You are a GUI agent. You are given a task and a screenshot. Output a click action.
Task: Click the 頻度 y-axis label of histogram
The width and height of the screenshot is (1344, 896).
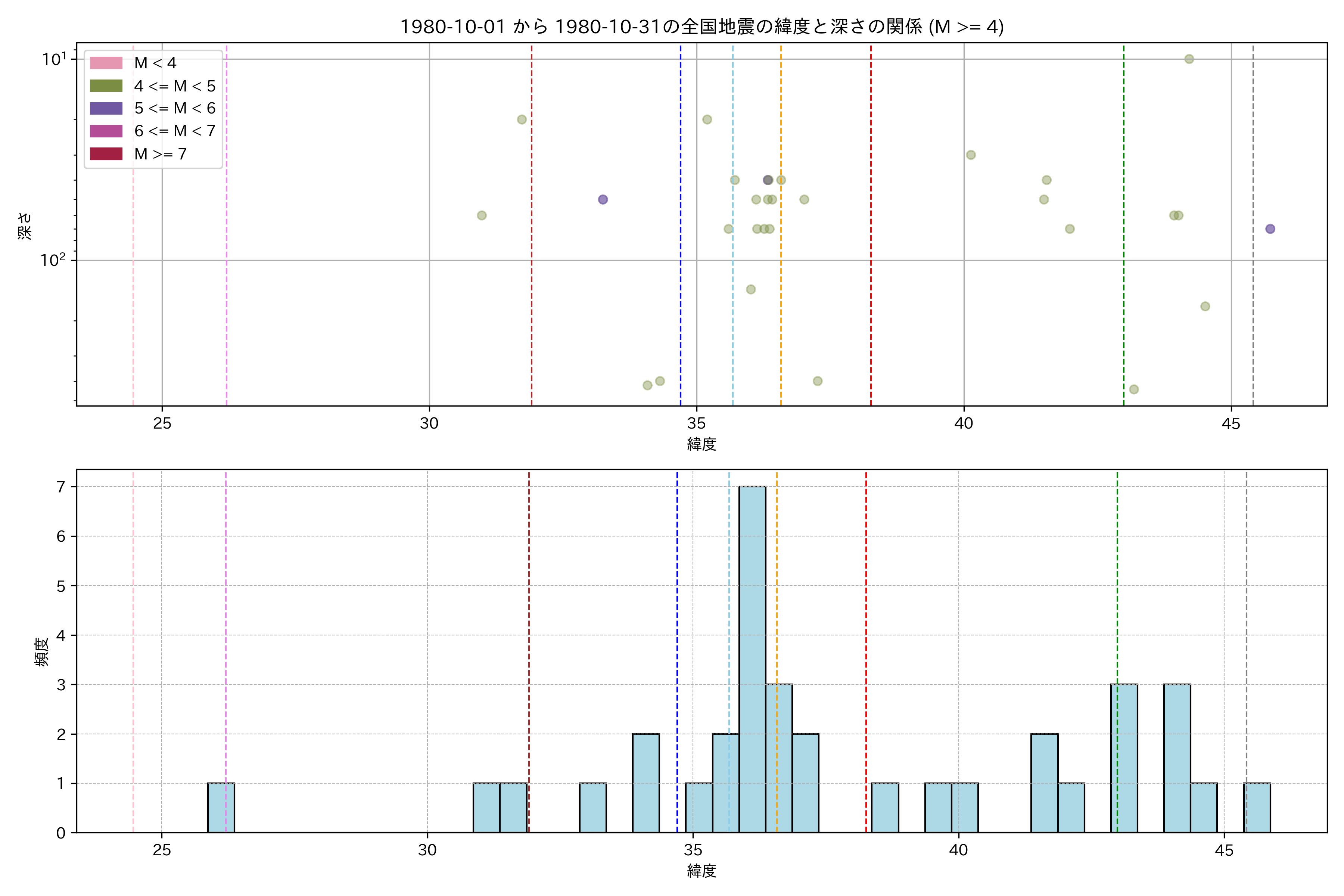click(41, 651)
